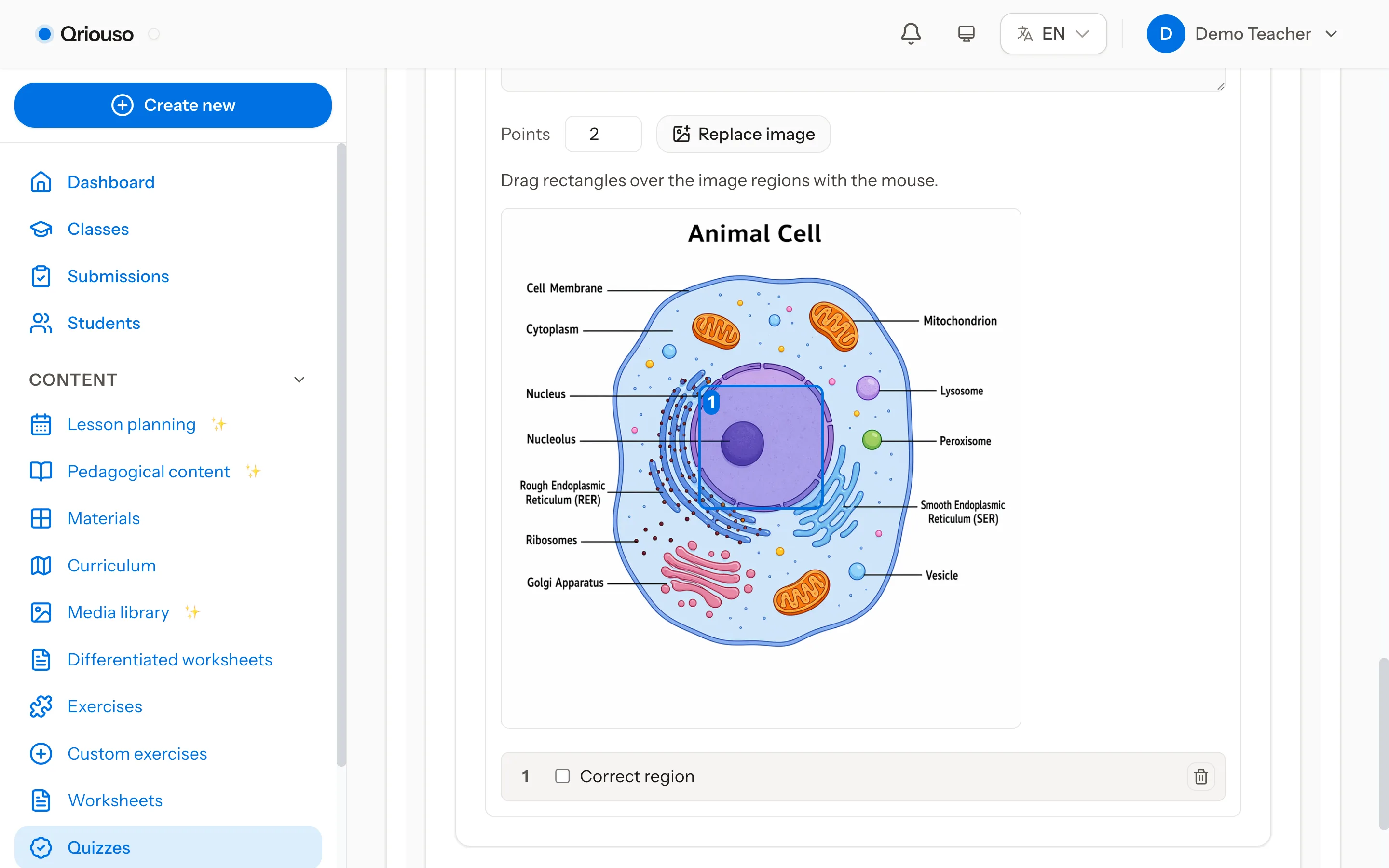Click the Media library sparkle icon
Viewport: 1389px width, 868px height.
[192, 612]
